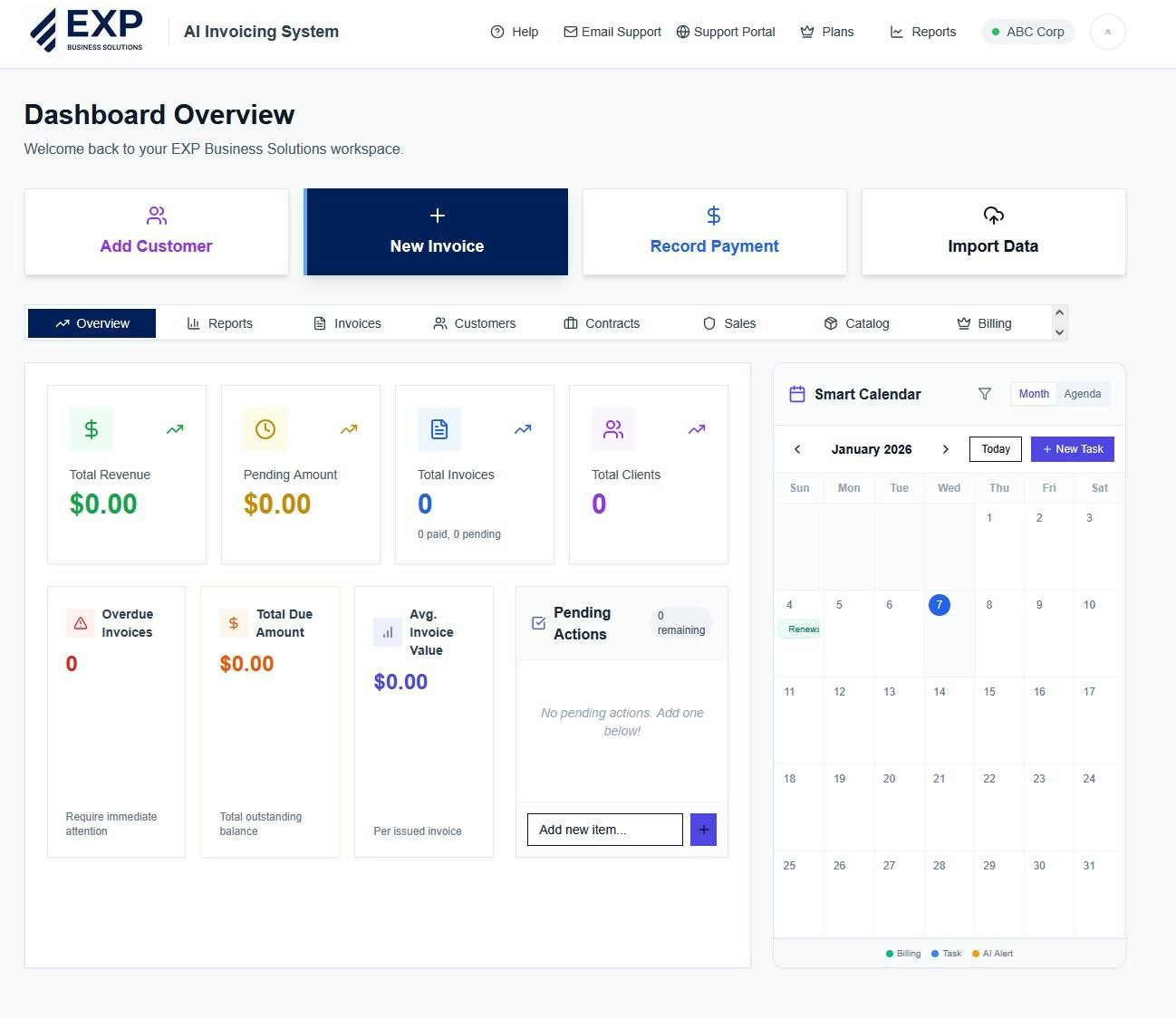The height and width of the screenshot is (1018, 1176).
Task: Select the Add Customer people icon
Action: tap(156, 216)
